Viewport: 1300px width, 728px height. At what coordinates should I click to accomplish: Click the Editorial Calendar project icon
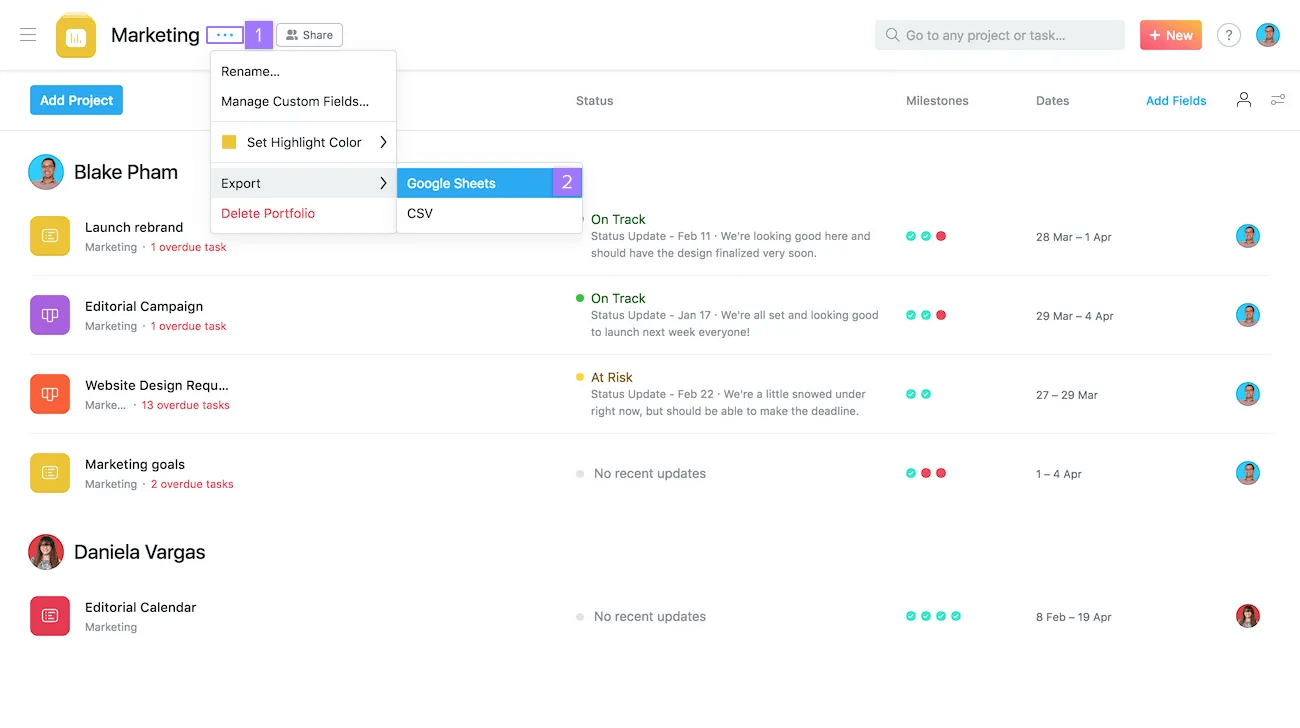49,616
